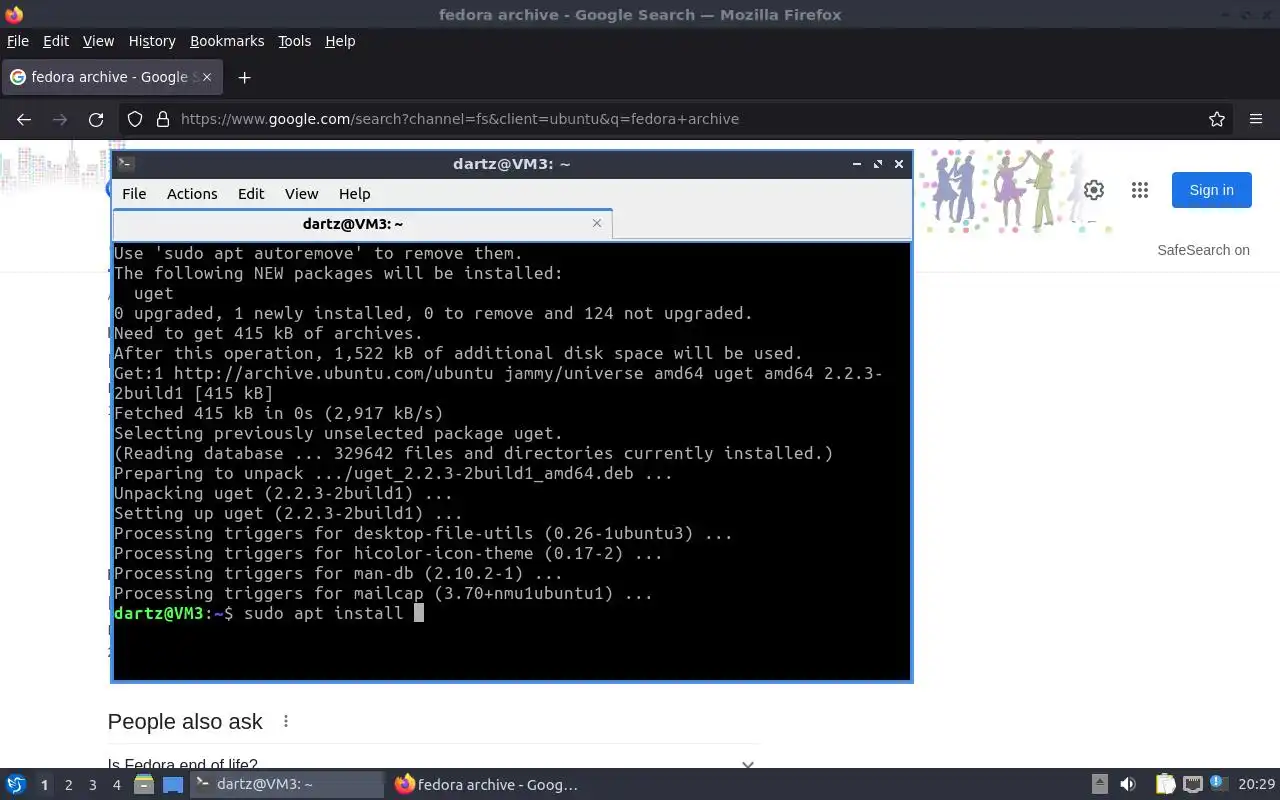This screenshot has width=1280, height=800.
Task: Click the SafeSearch on link
Action: pos(1203,250)
